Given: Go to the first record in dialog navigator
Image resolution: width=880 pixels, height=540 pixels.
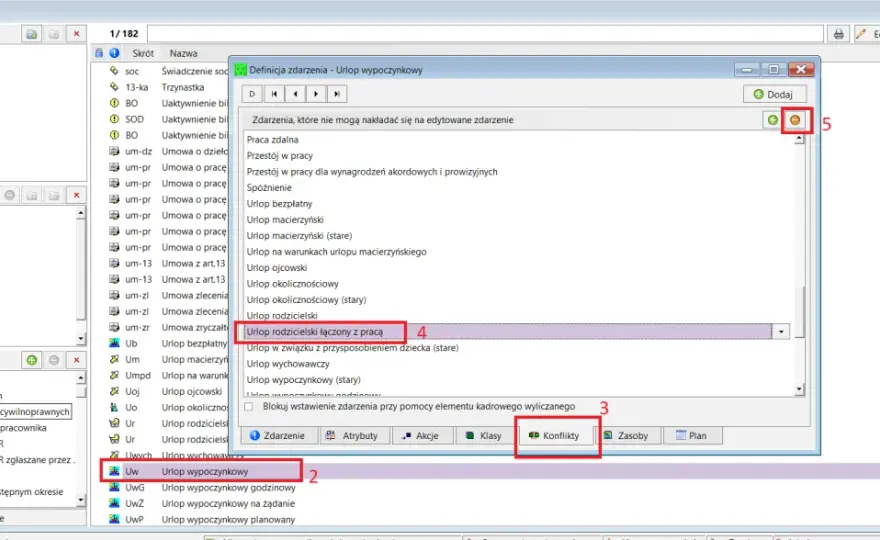Looking at the screenshot, I should [x=274, y=94].
